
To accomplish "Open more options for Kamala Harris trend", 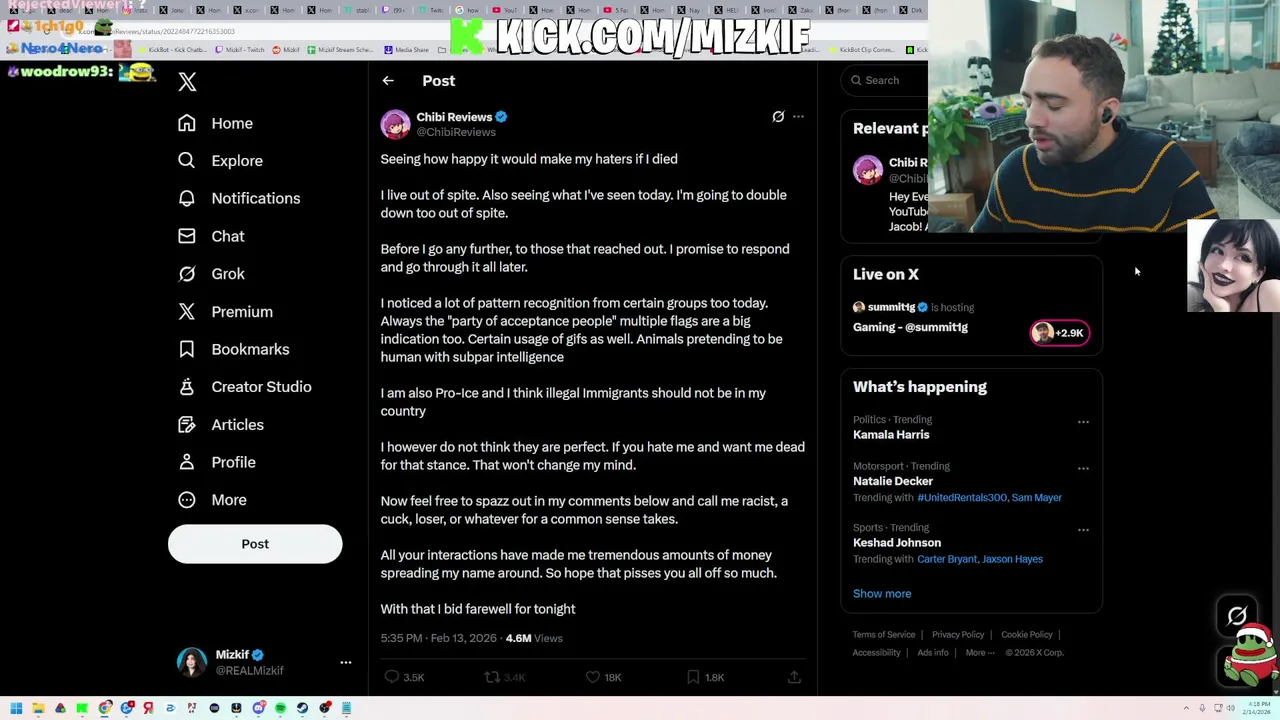I will click(1083, 422).
